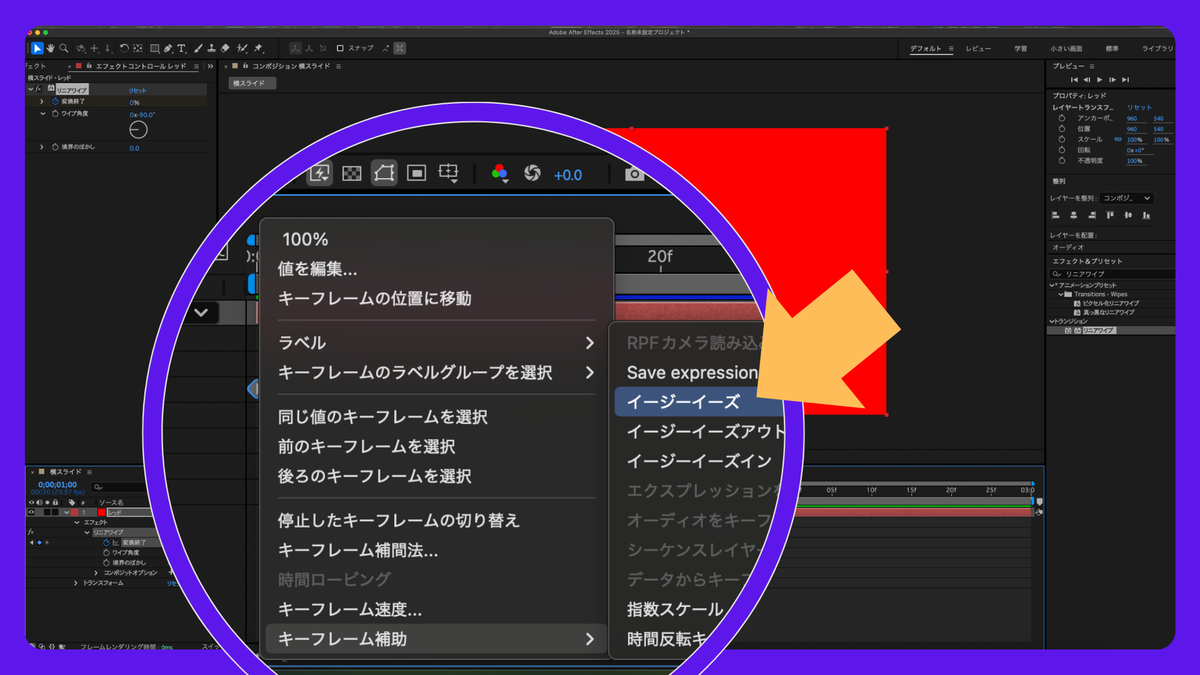Collapse トランジション category in Effects & Presets
Image resolution: width=1200 pixels, height=675 pixels.
pyautogui.click(x=1052, y=321)
